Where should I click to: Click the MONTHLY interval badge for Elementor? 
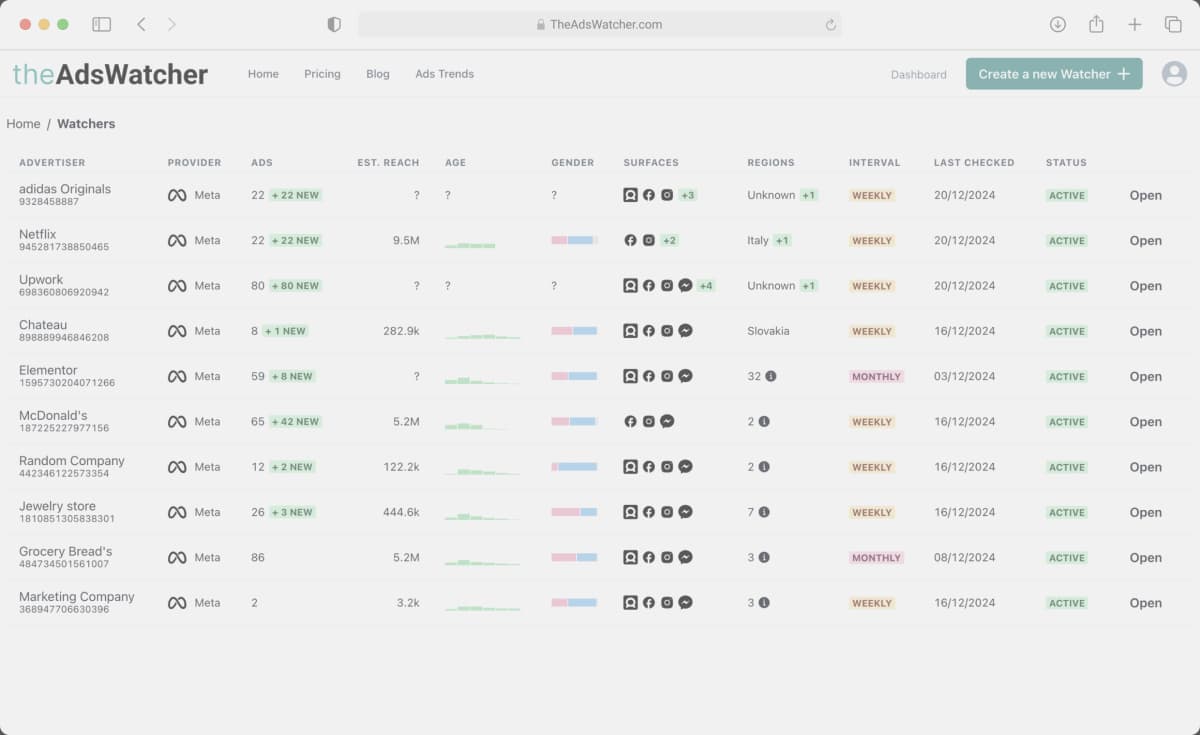click(x=876, y=377)
